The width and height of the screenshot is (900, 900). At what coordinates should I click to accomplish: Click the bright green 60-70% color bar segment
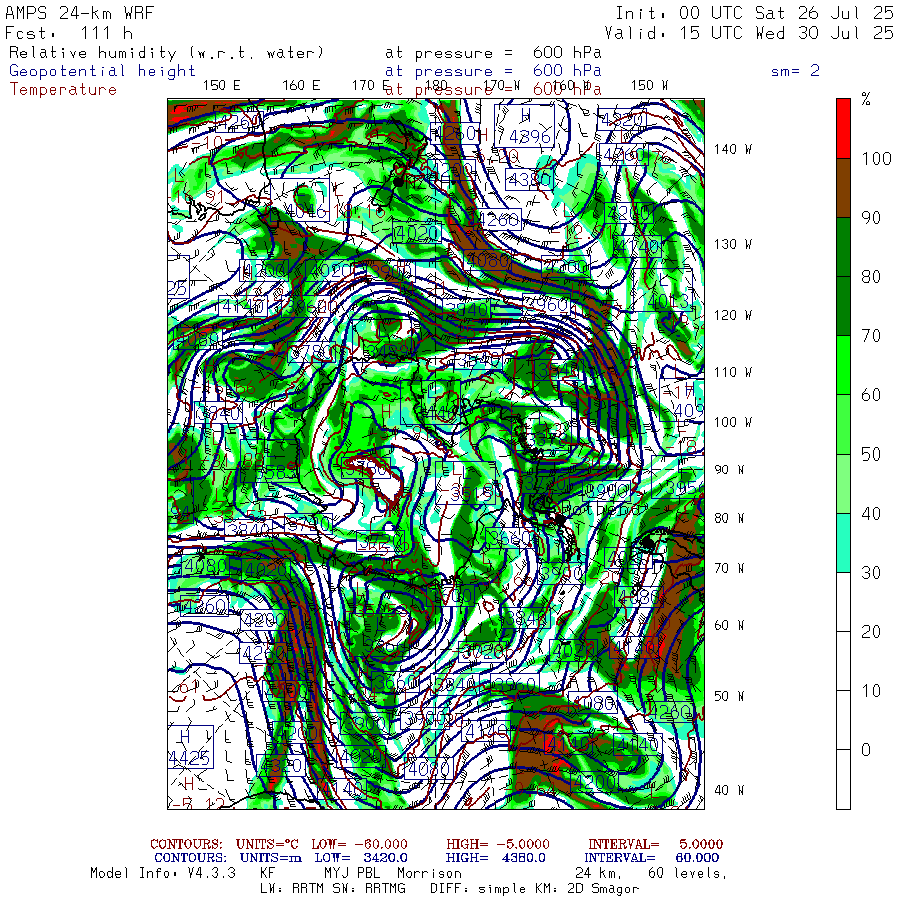tap(843, 365)
